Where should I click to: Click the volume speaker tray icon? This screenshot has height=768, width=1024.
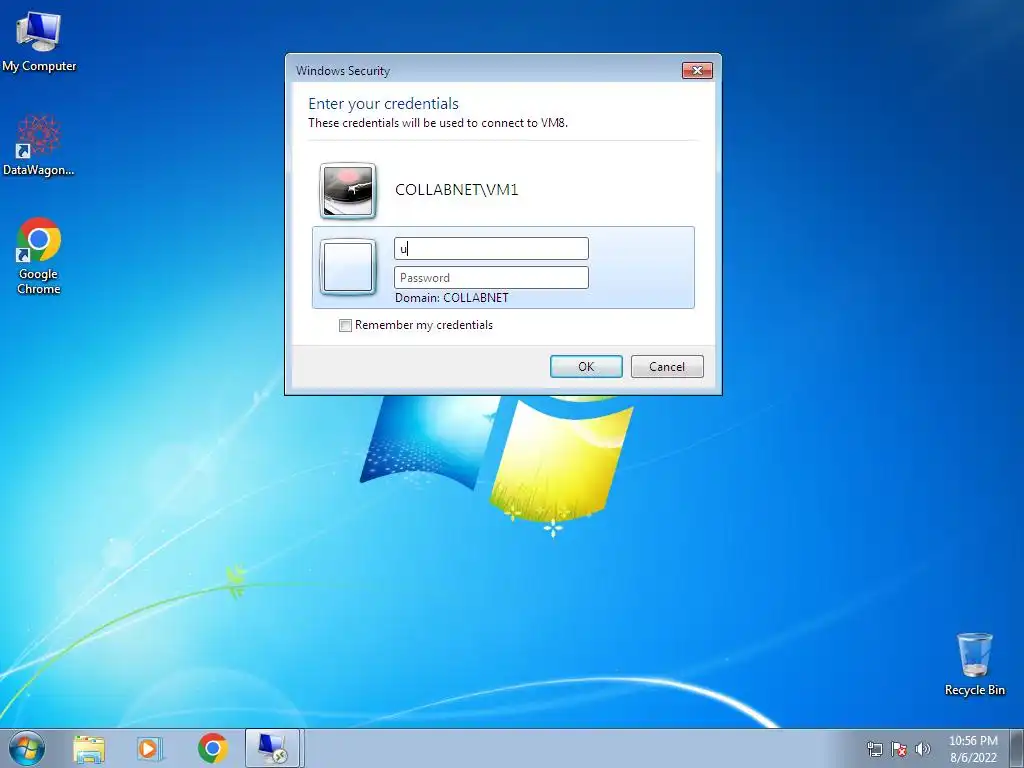coord(923,749)
